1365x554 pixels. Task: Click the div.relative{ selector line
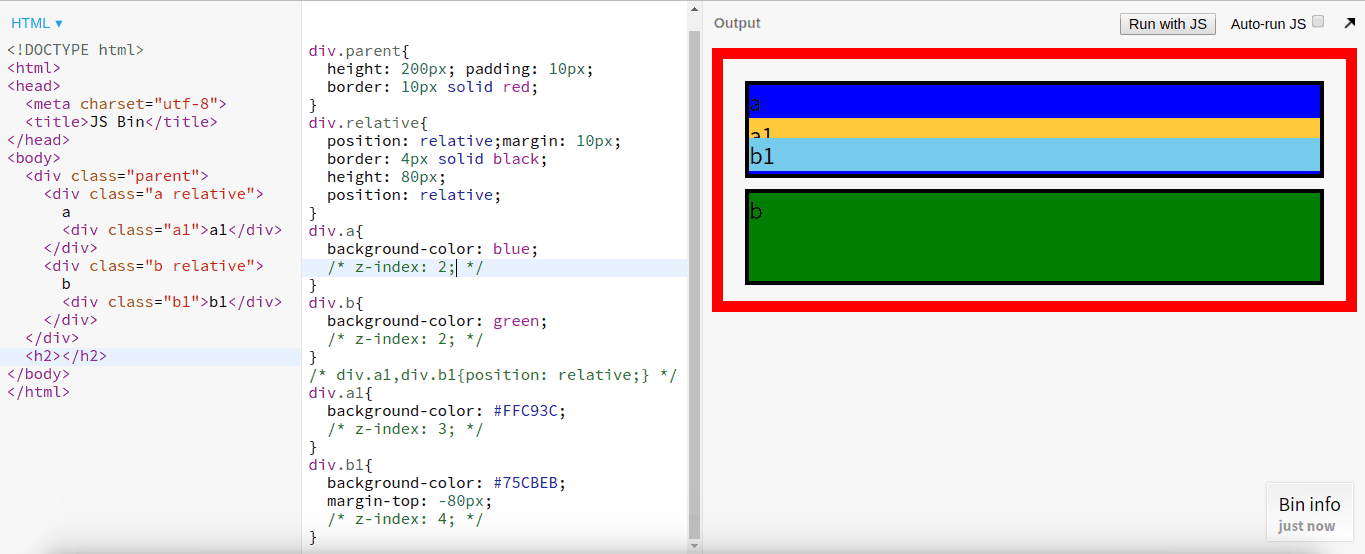[x=368, y=123]
